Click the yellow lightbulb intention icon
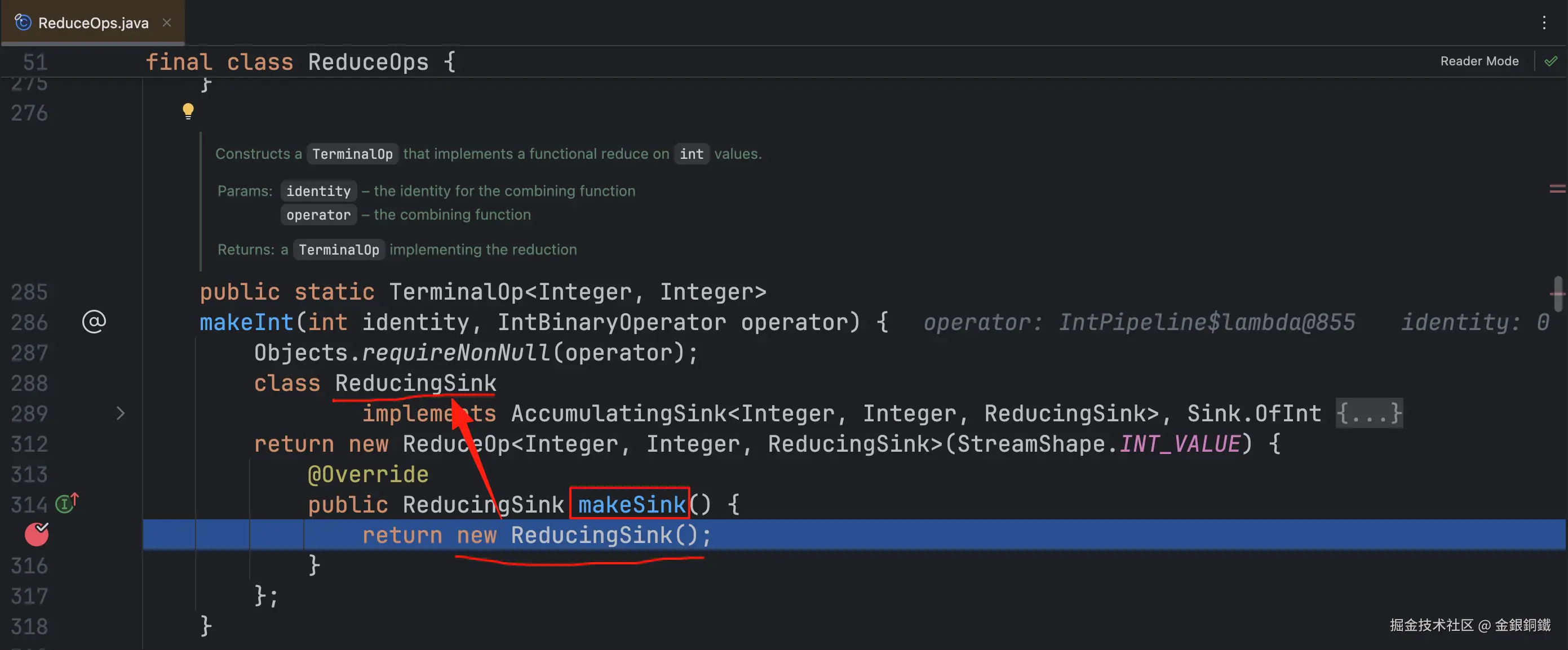This screenshot has width=1568, height=650. 188,110
